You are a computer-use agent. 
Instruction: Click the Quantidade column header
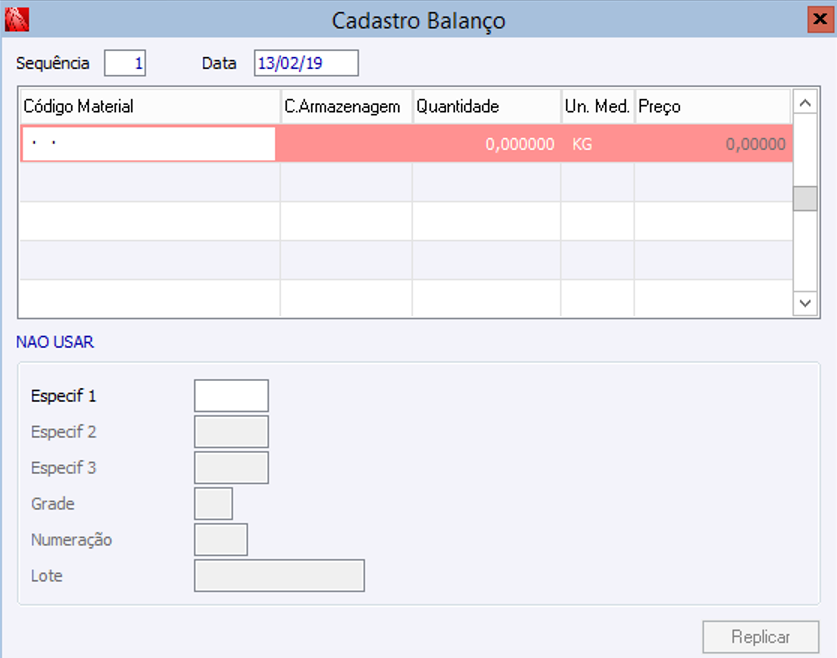pos(487,106)
